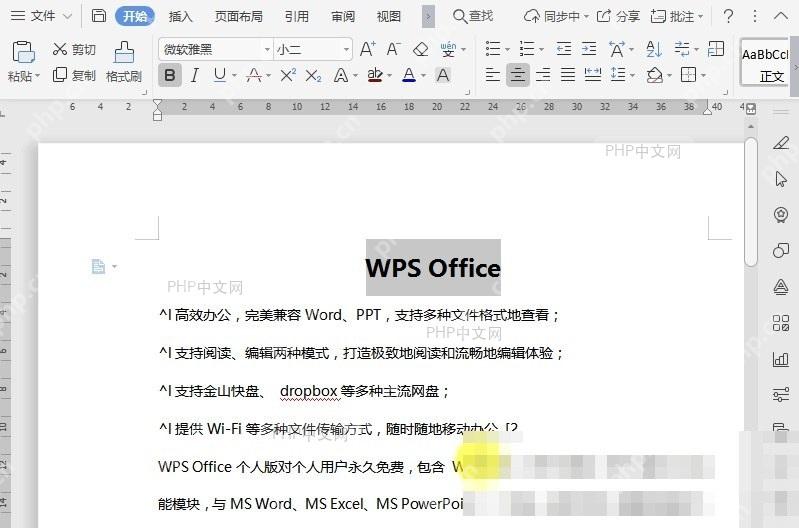Toggle superscript X²
Viewport: 799px width, 528px height.
[288, 76]
